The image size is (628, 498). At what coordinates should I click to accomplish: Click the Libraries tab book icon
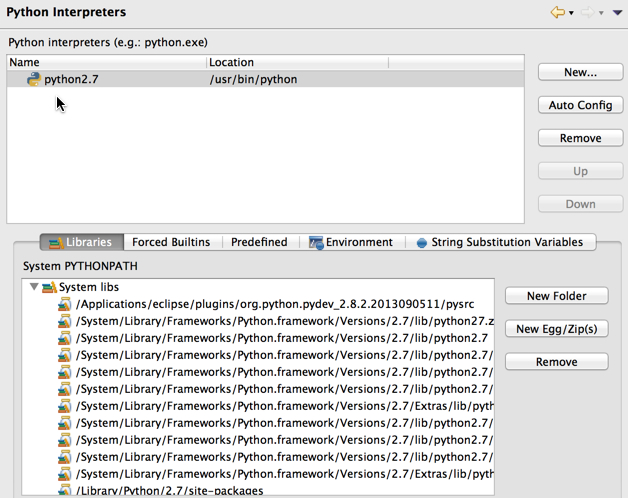[56, 242]
